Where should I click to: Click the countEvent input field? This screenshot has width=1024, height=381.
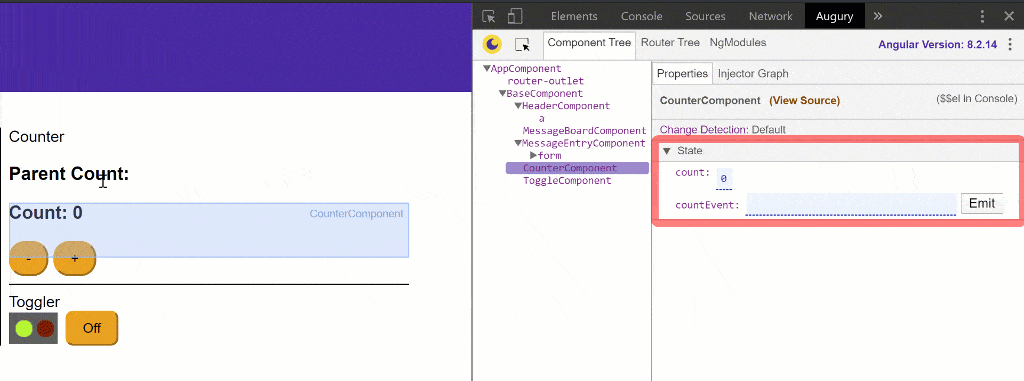(851, 204)
